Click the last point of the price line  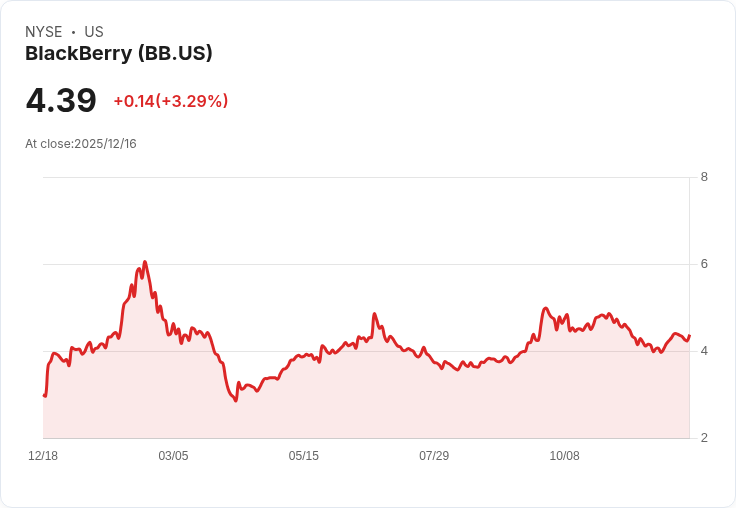689,336
